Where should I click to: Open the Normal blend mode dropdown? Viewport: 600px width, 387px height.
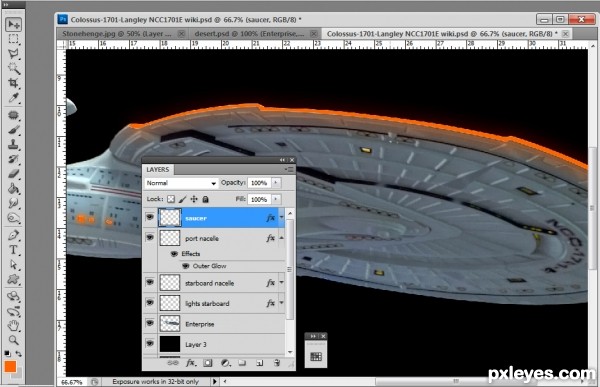point(181,183)
